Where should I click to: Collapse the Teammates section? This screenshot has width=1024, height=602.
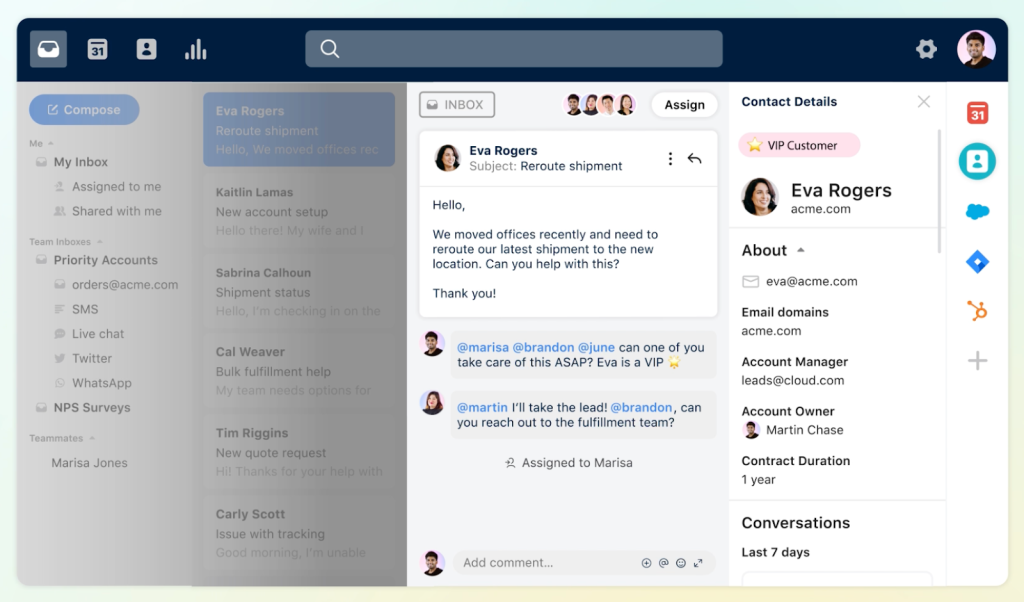click(x=91, y=438)
